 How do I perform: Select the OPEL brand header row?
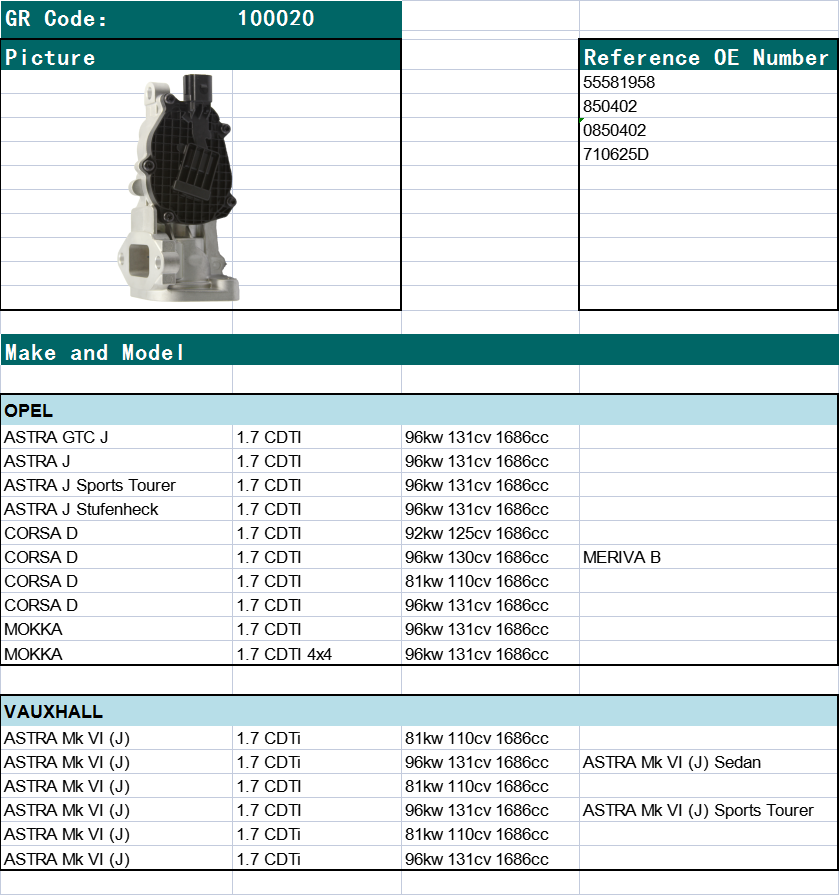tap(420, 410)
